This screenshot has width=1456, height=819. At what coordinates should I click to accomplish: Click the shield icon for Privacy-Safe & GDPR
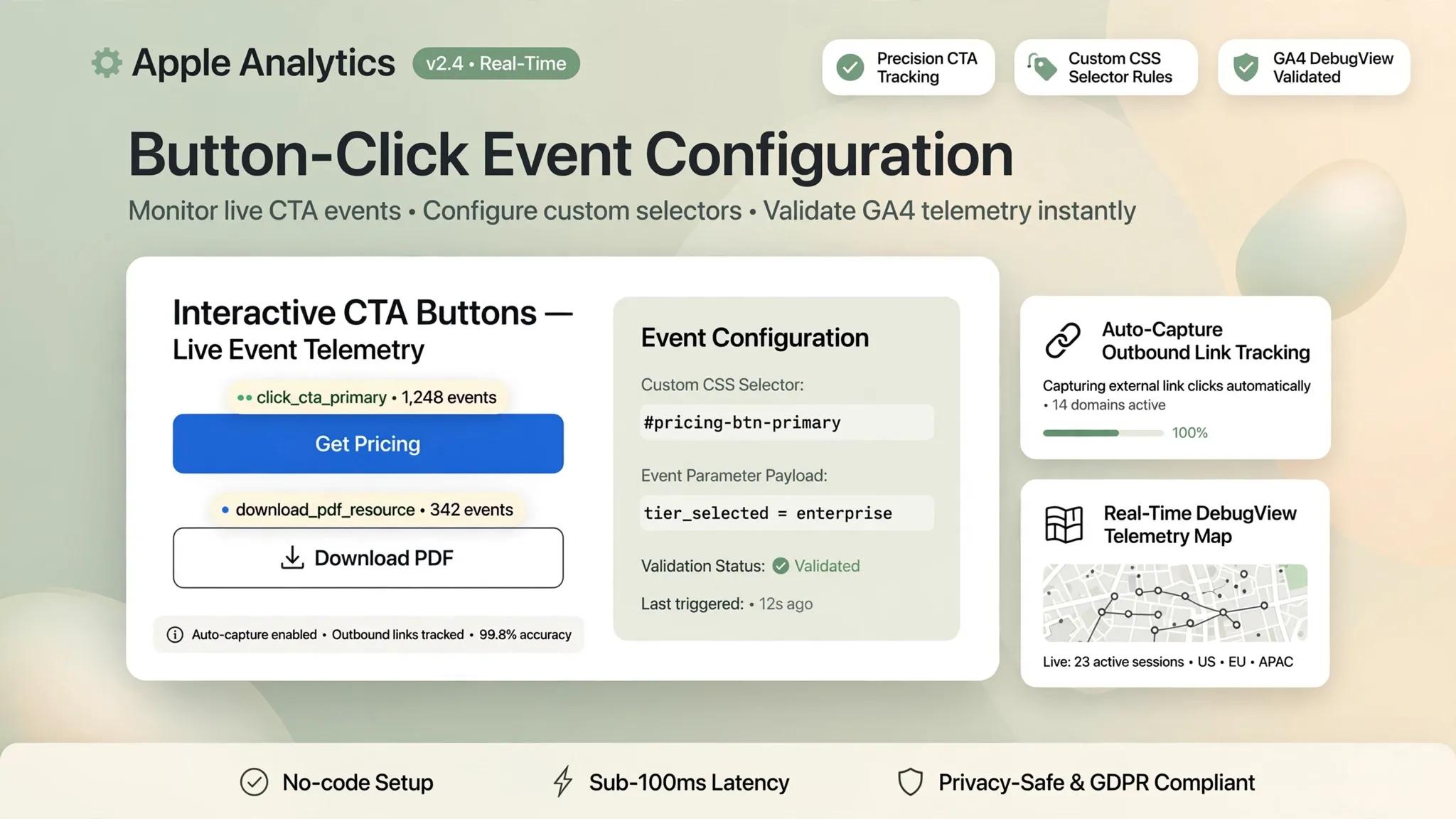pos(910,782)
